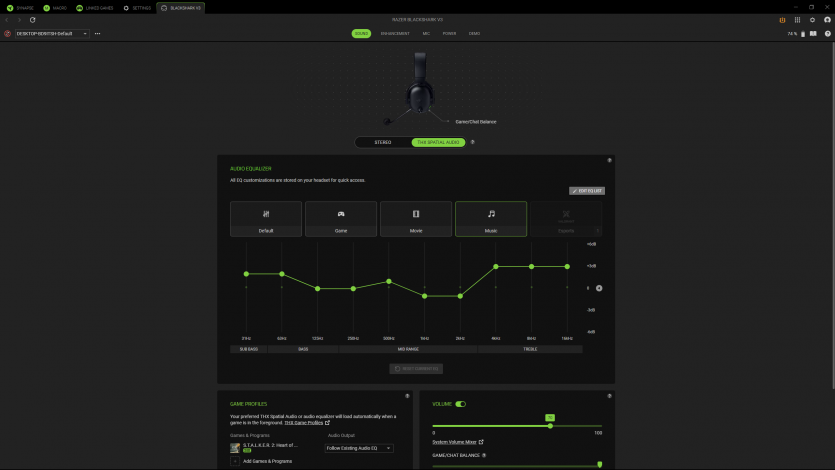The width and height of the screenshot is (835, 470).
Task: Click the refresh icon in the top bar
Action: point(32,20)
